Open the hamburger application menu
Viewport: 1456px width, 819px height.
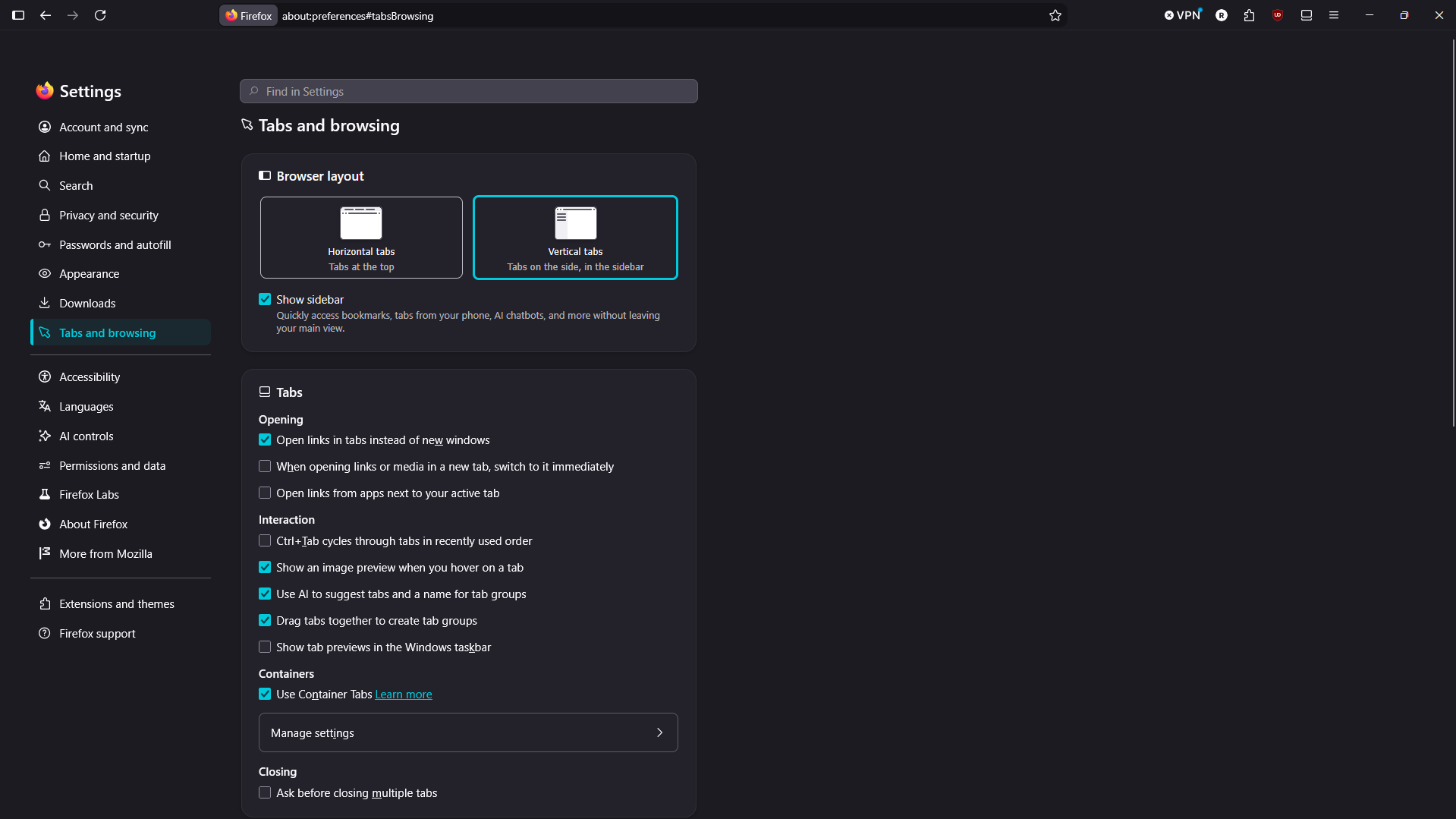1333,15
